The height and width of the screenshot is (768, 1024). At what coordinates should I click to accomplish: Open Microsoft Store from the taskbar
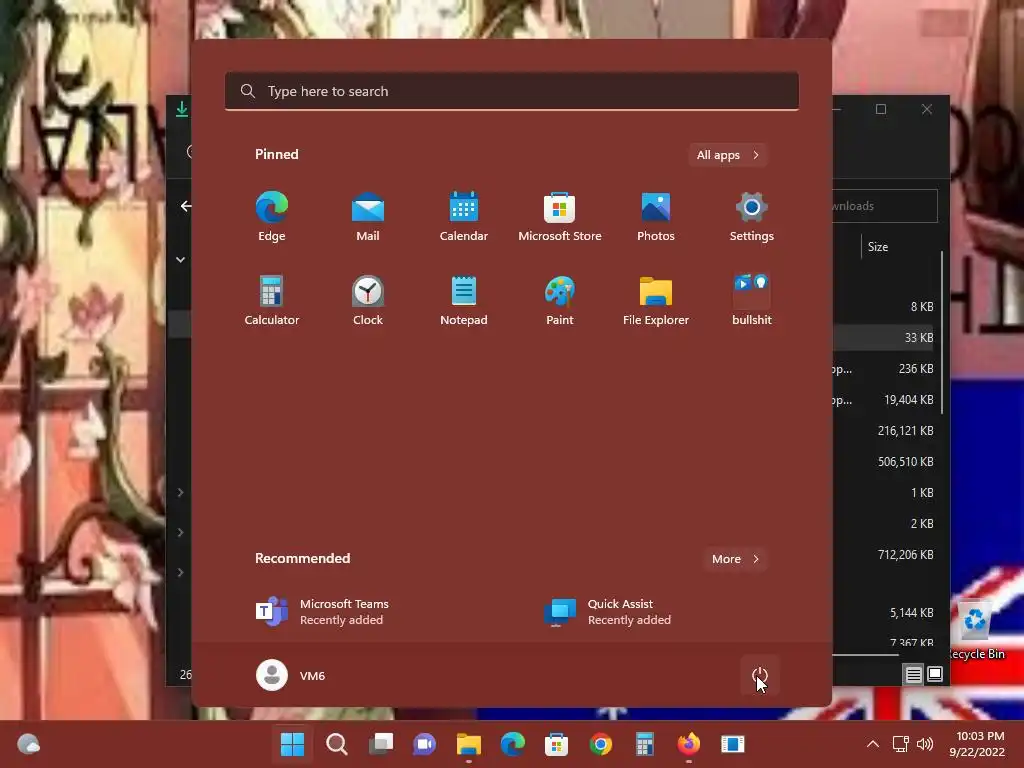click(556, 744)
